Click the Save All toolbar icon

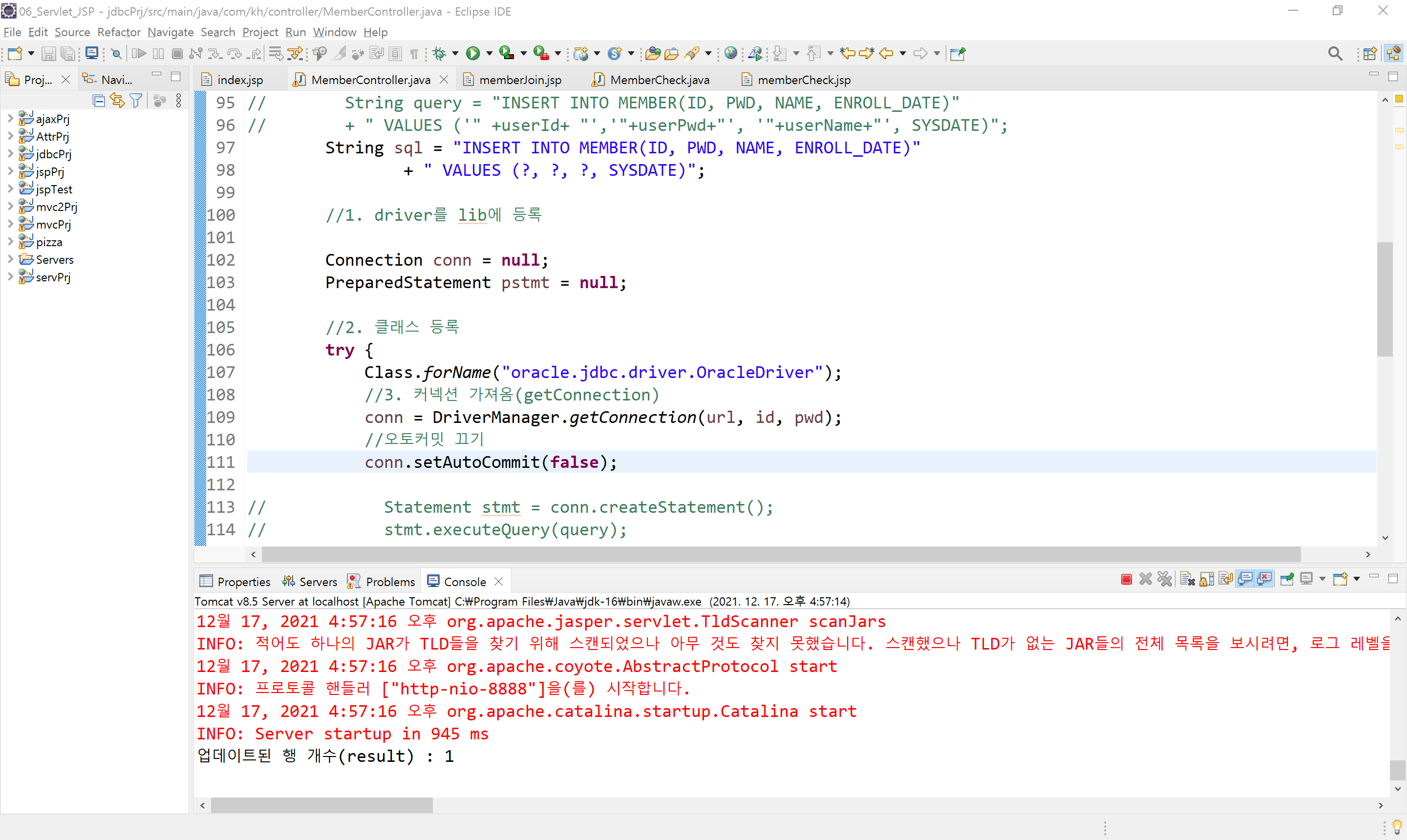[68, 54]
